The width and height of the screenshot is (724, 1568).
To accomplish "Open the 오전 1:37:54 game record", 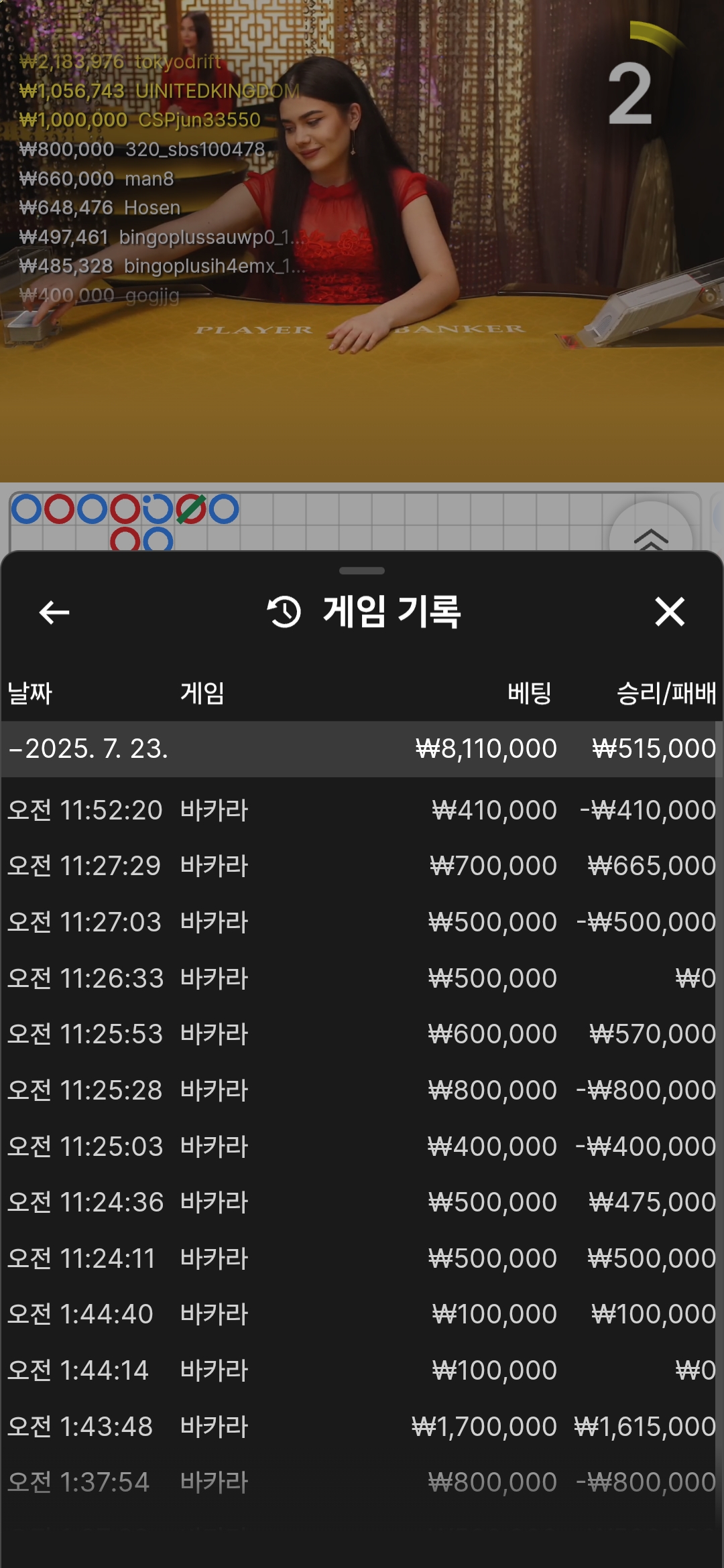I will [362, 1482].
